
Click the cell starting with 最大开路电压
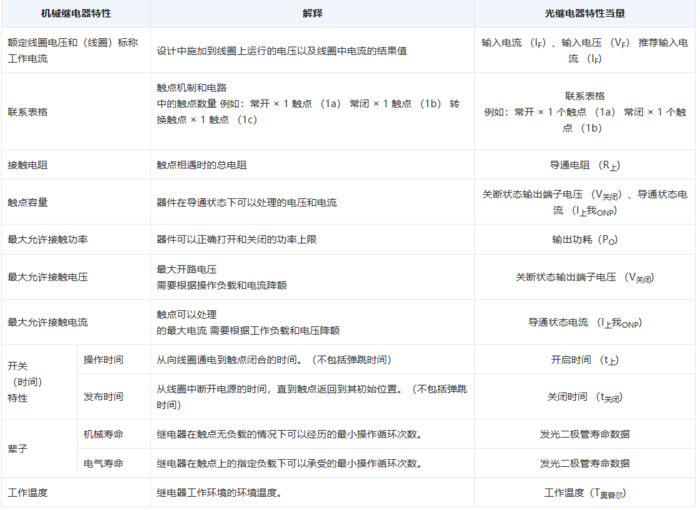[312, 277]
